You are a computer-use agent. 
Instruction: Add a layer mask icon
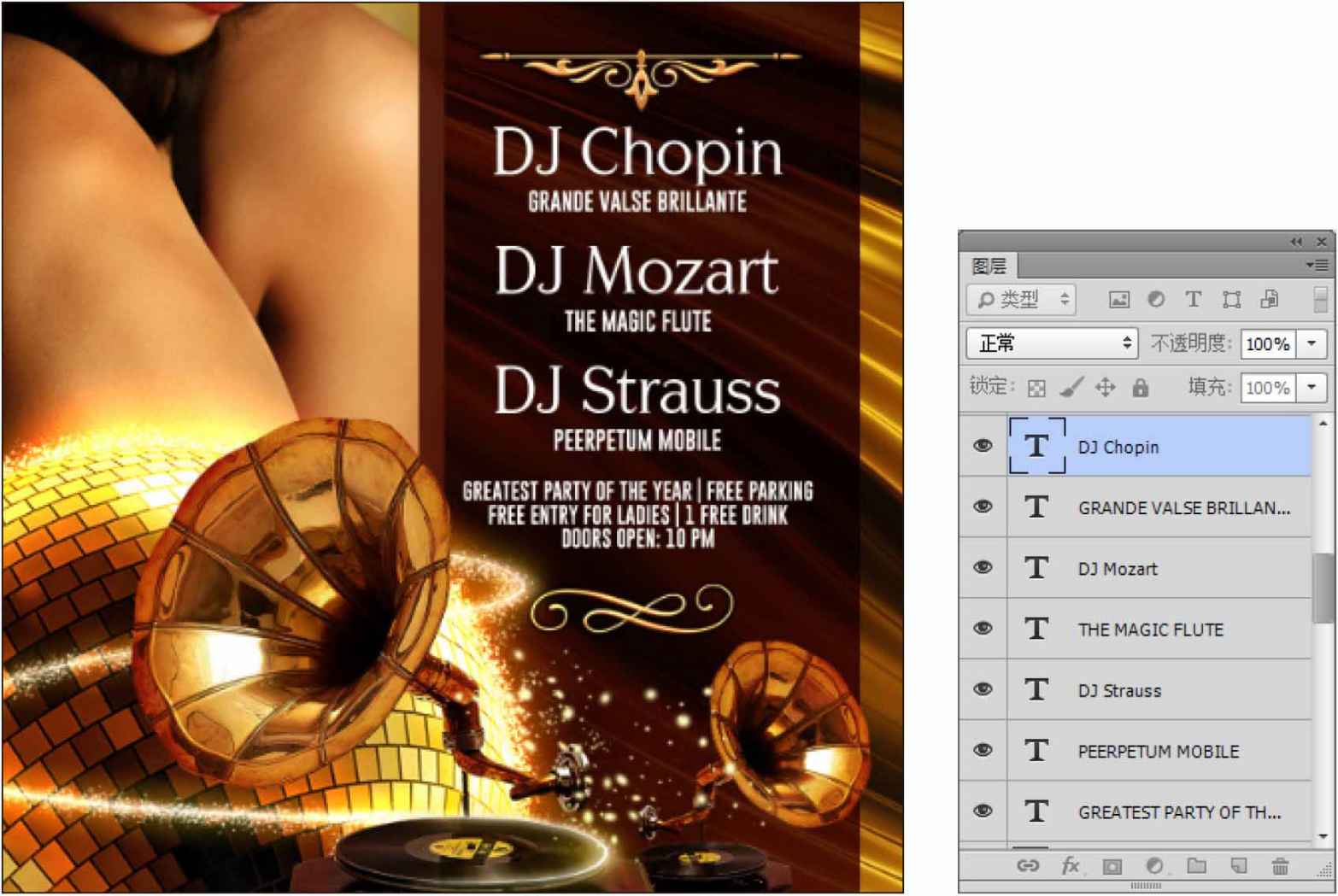pos(1112,866)
